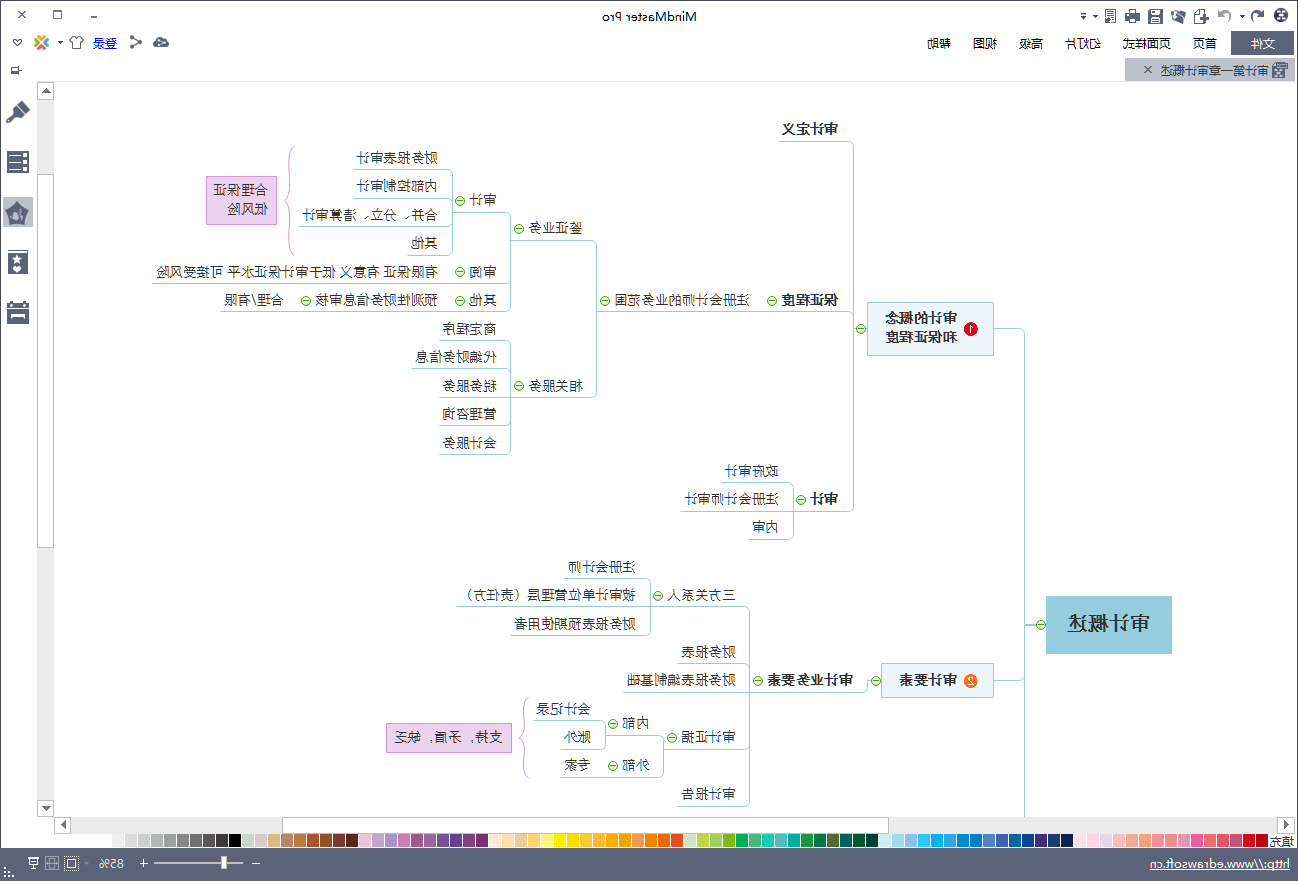The image size is (1298, 881).
Task: Click the horizontal scrollbar thumb
Action: pos(585,825)
